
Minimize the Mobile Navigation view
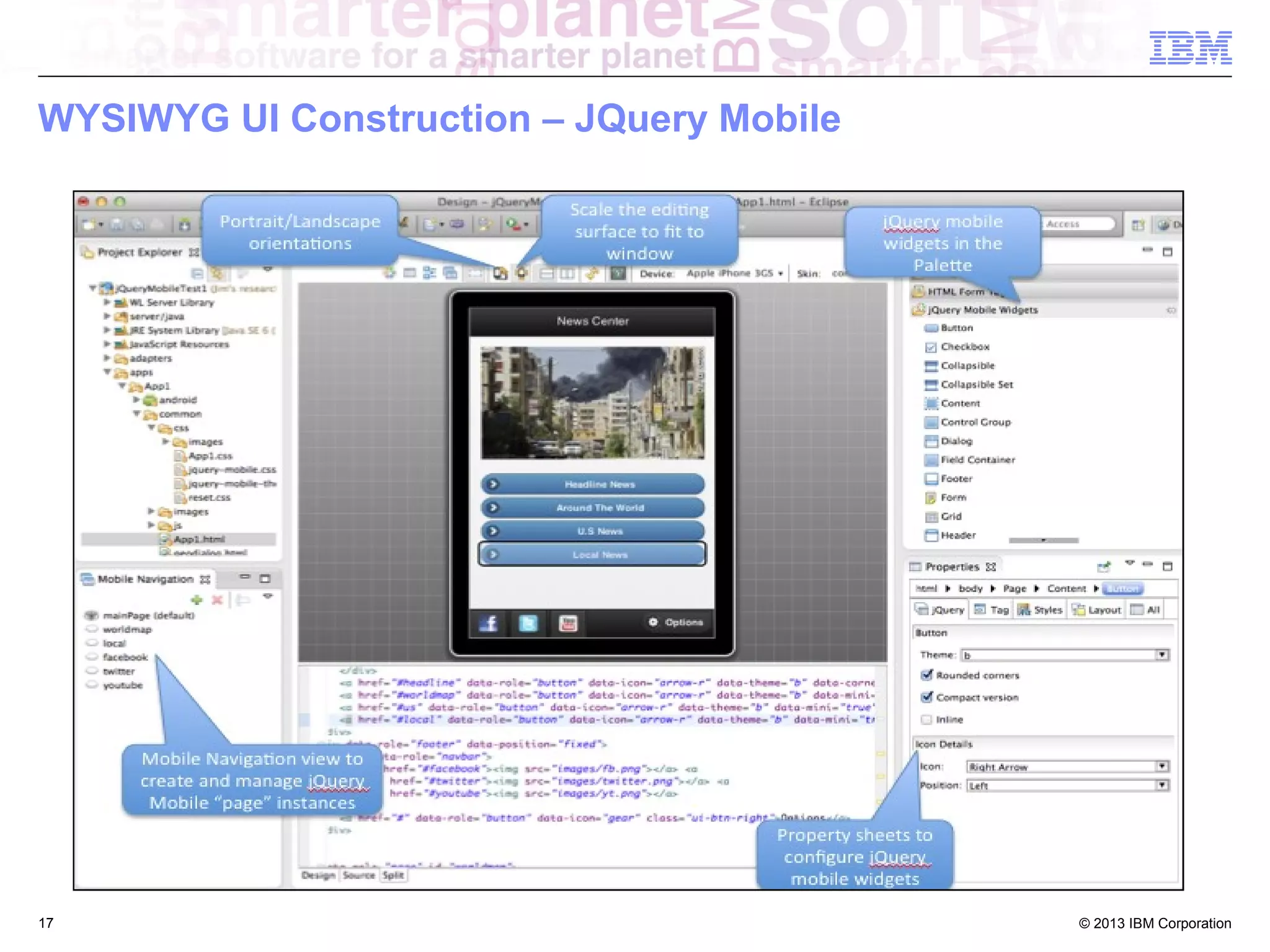[x=244, y=577]
